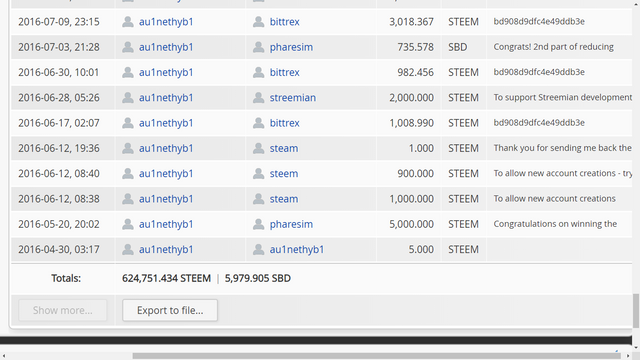Image resolution: width=640 pixels, height=360 pixels.
Task: Click the Export to file button
Action: 170,310
